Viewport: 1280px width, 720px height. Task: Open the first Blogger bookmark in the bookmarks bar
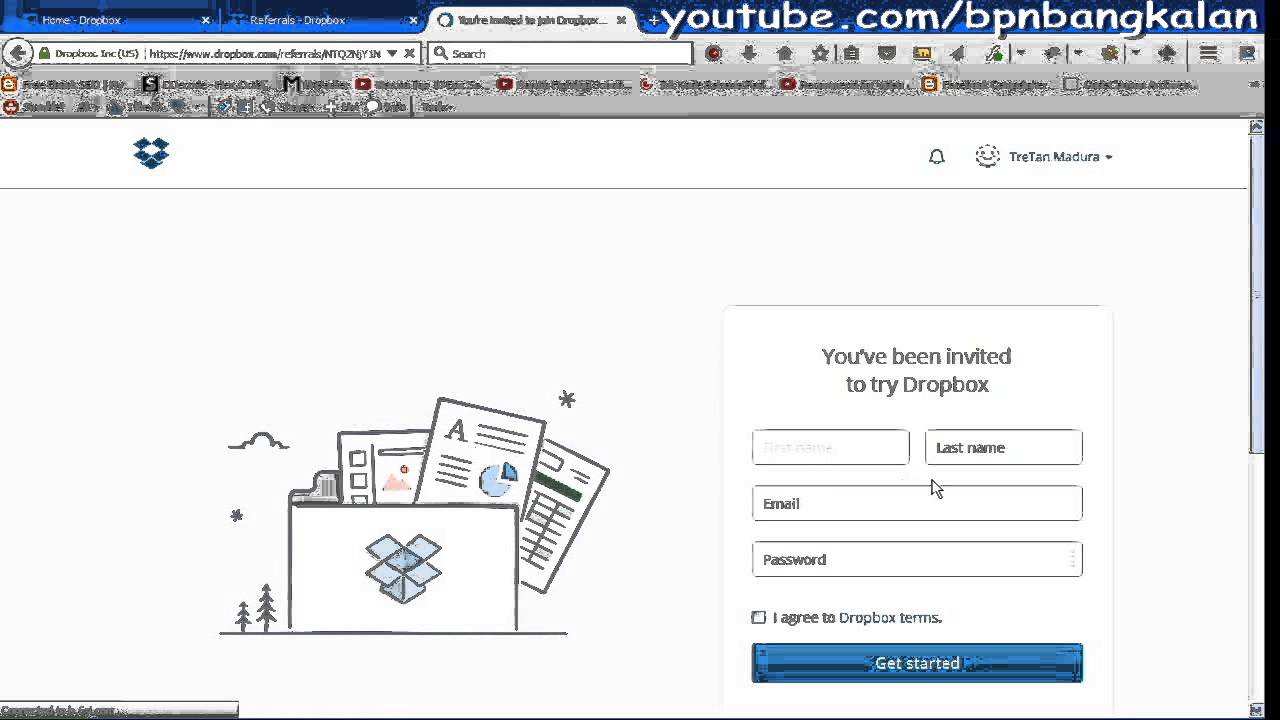9,85
